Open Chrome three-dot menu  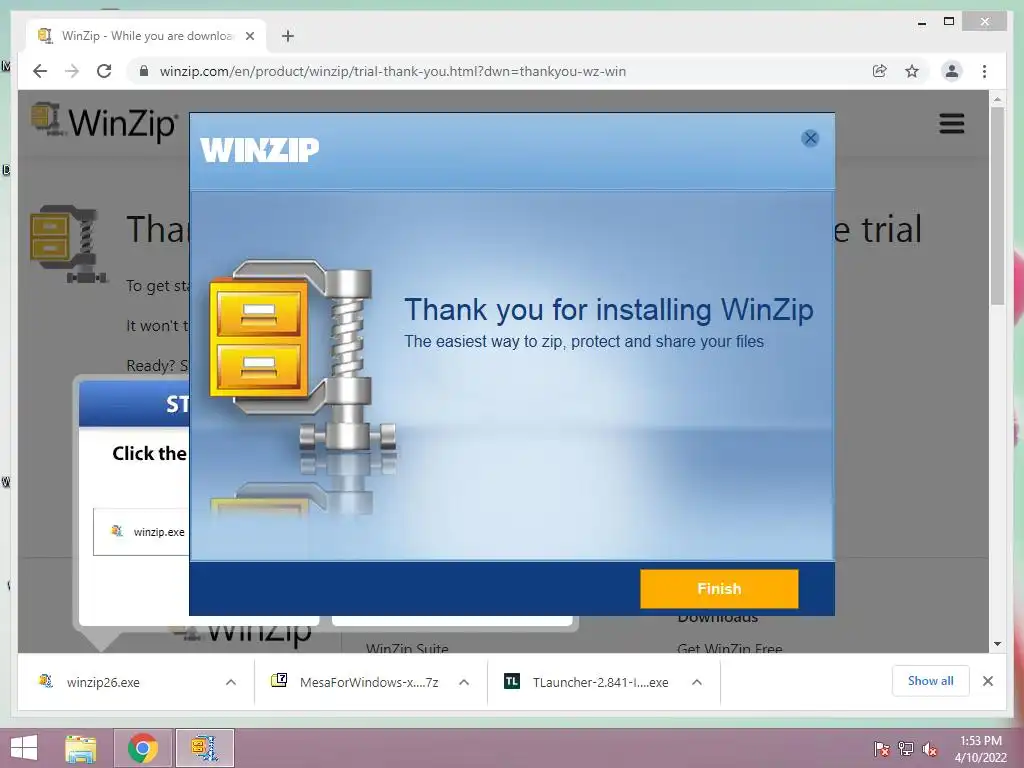[984, 71]
